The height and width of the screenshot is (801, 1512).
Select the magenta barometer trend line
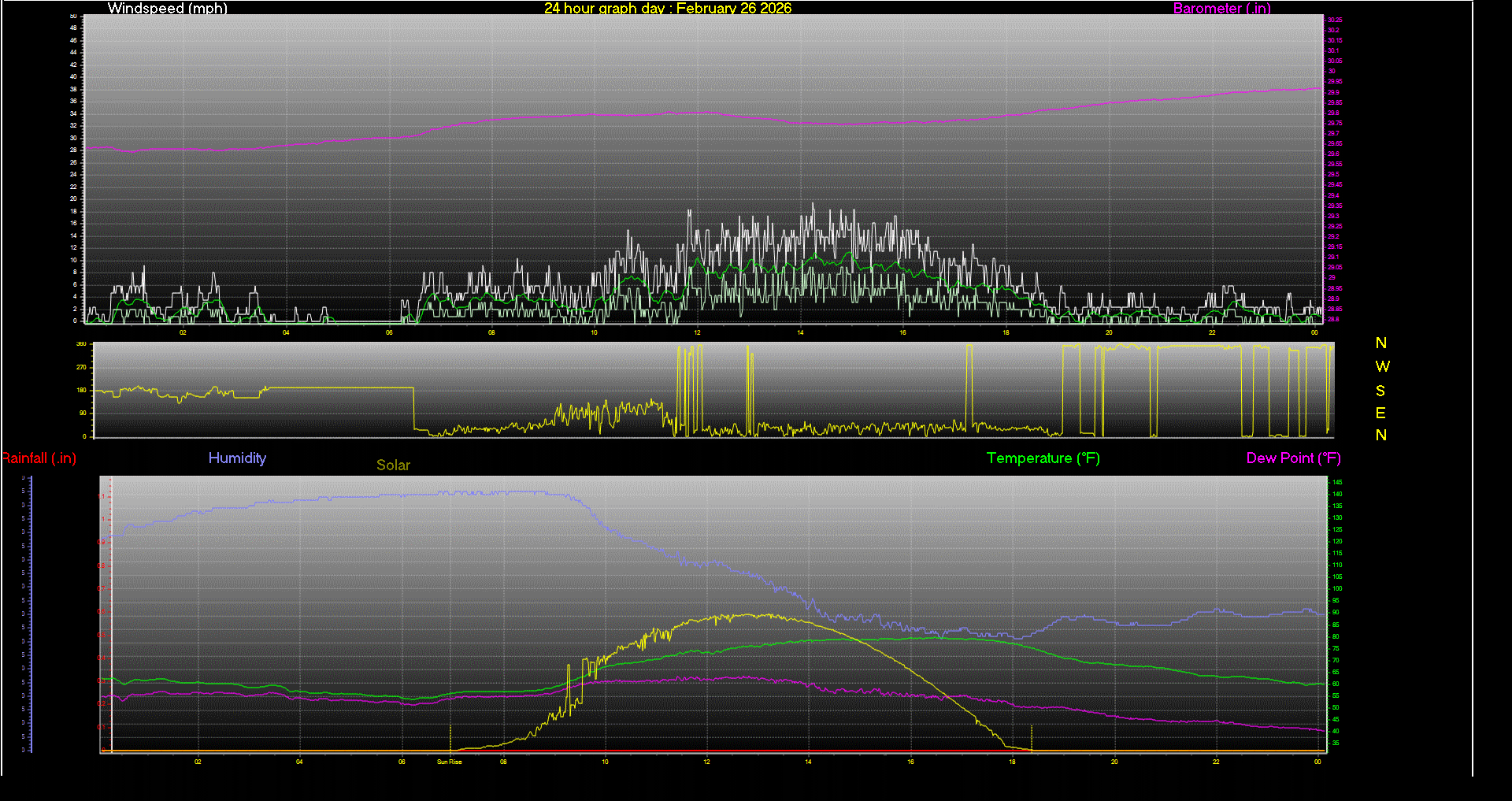click(x=709, y=112)
